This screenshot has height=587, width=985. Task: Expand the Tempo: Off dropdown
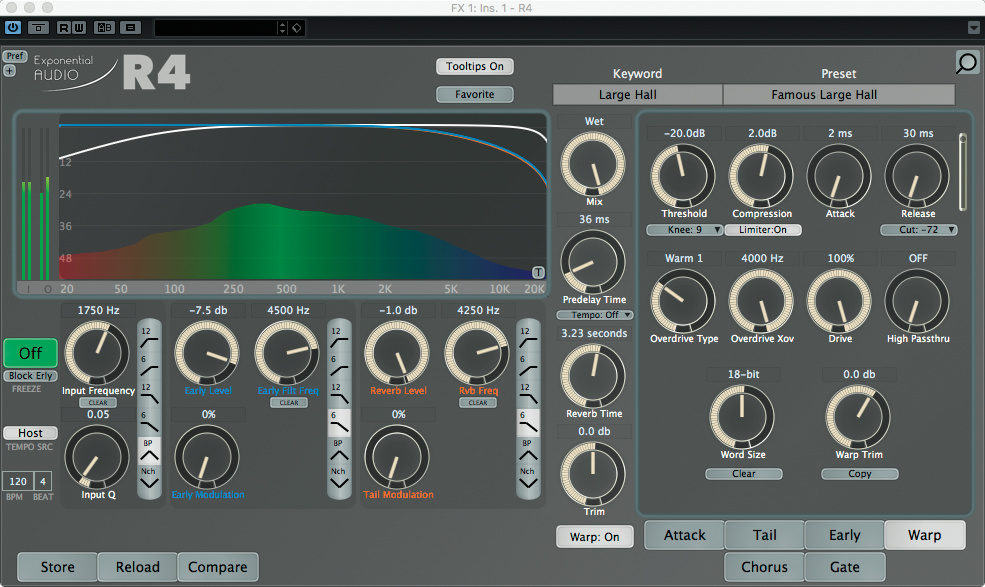[595, 315]
